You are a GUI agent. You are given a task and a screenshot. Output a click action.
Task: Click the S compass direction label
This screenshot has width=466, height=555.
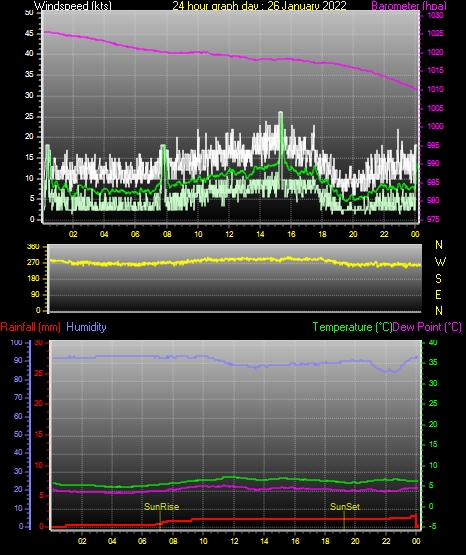[438, 279]
